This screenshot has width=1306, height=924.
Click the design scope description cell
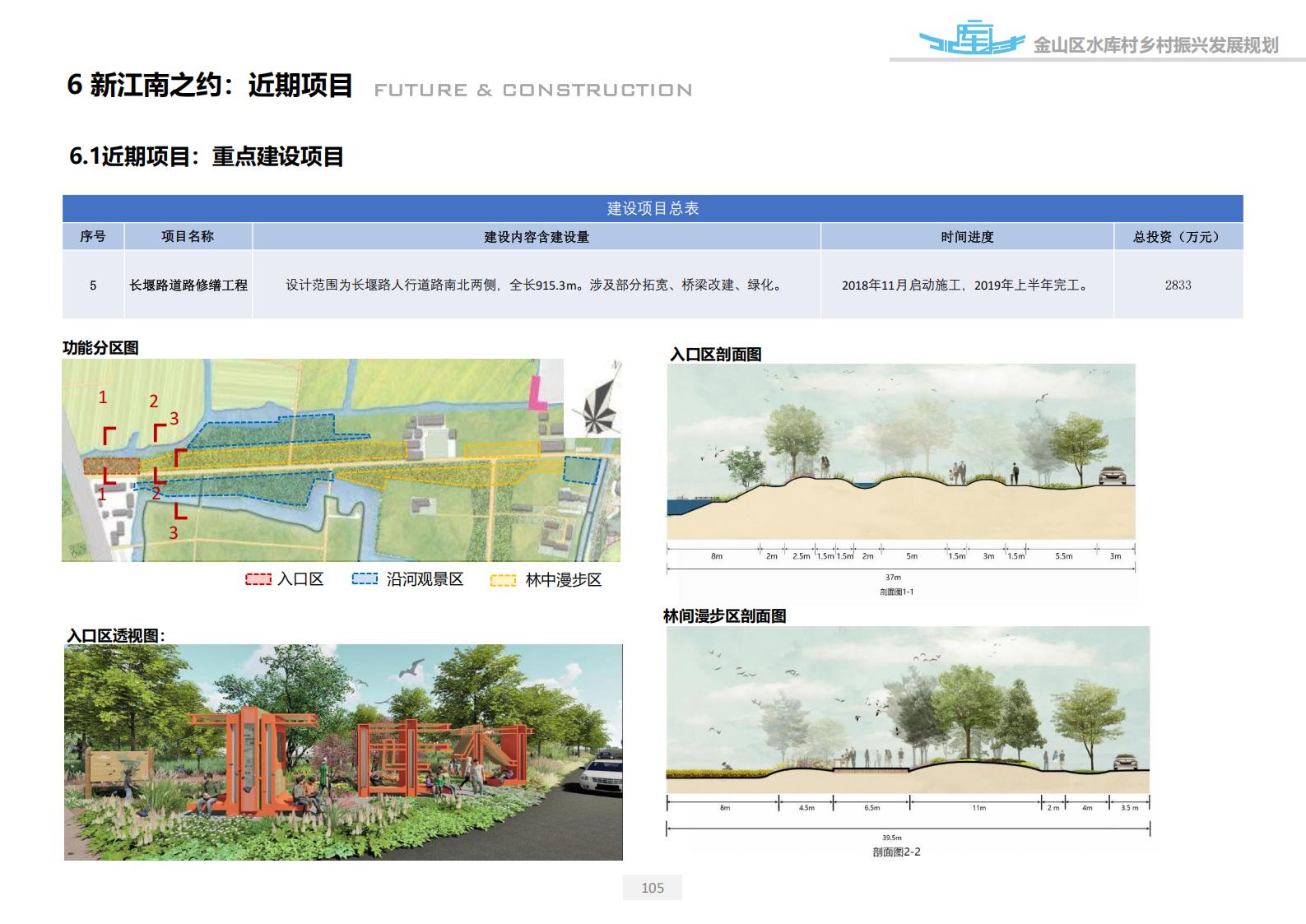[537, 285]
